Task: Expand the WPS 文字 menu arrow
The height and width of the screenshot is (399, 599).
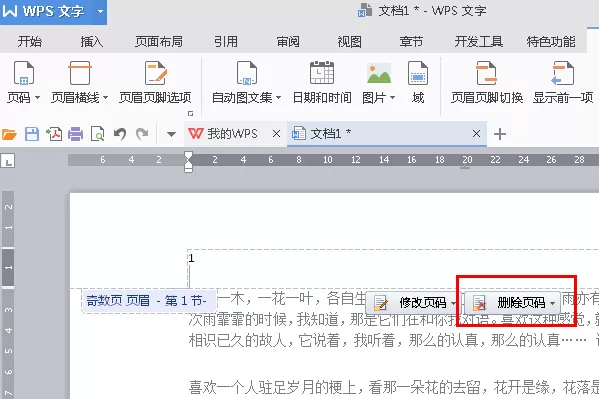Action: (x=100, y=11)
